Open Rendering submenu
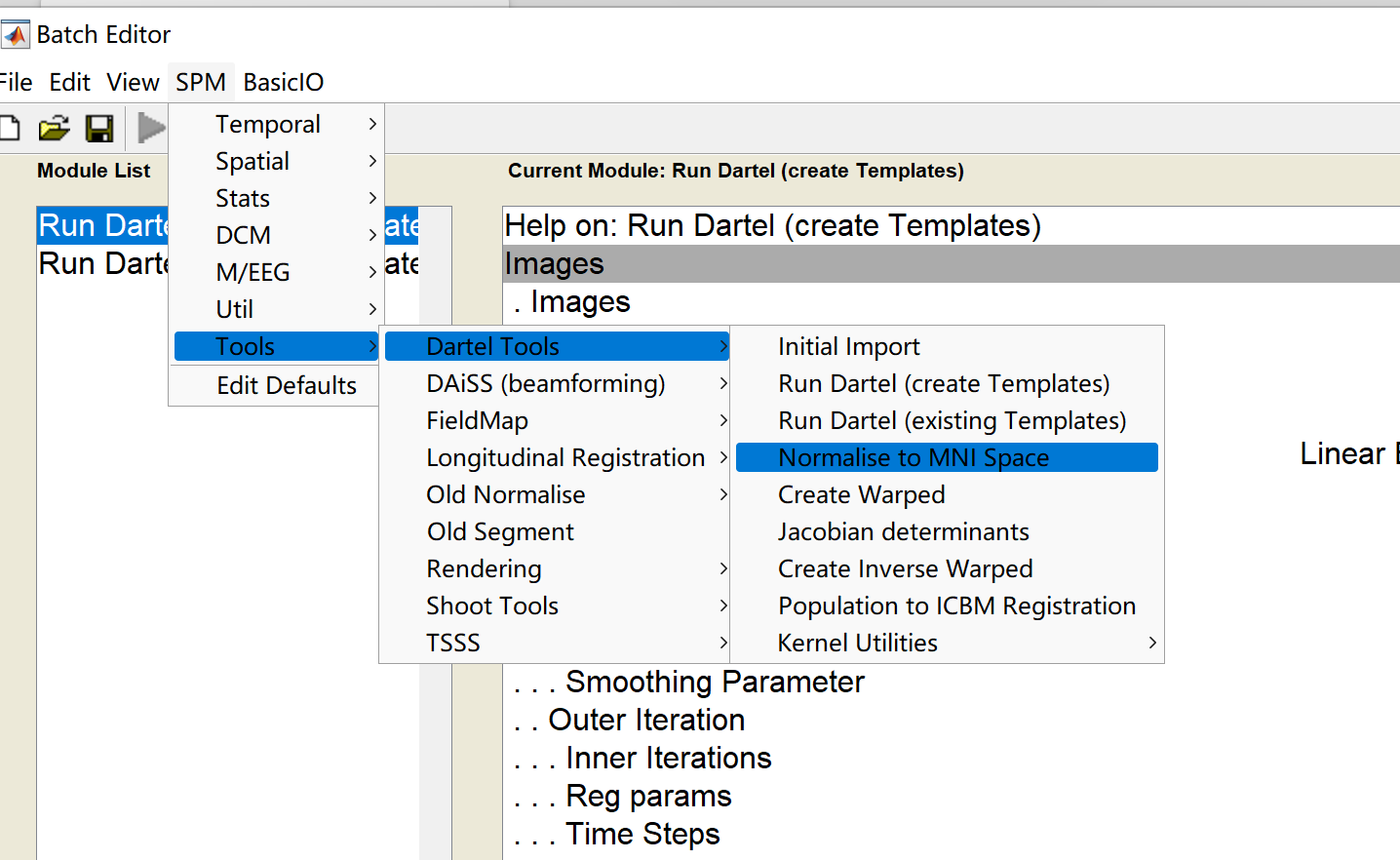 557,568
